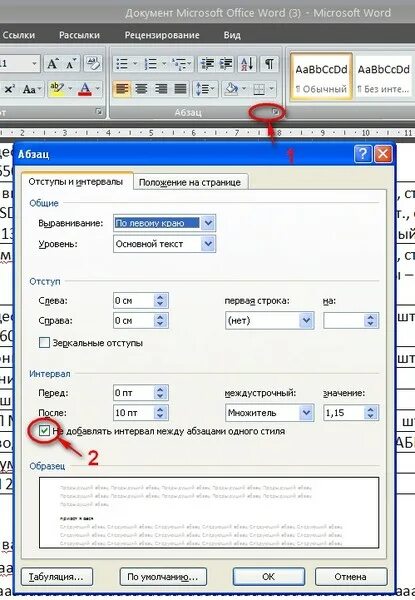Confirm dialog with OK button
The width and height of the screenshot is (415, 600).
[x=269, y=577]
